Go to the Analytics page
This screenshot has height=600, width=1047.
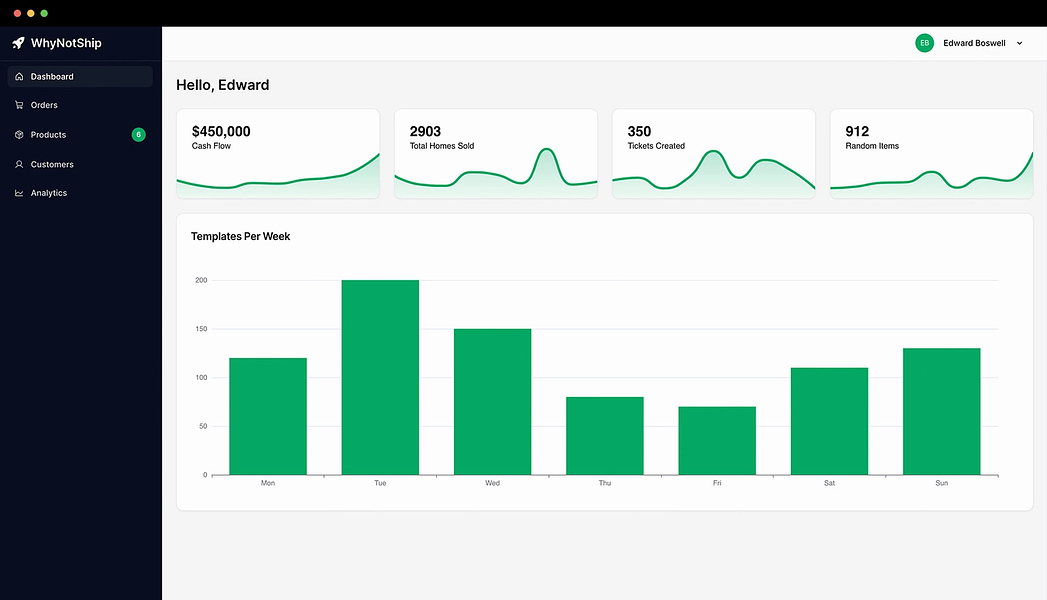80,193
